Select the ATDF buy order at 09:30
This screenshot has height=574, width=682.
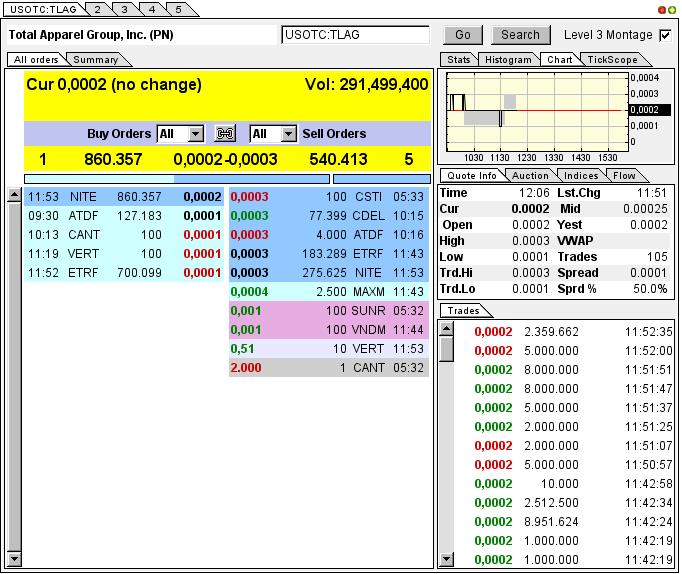(x=124, y=216)
